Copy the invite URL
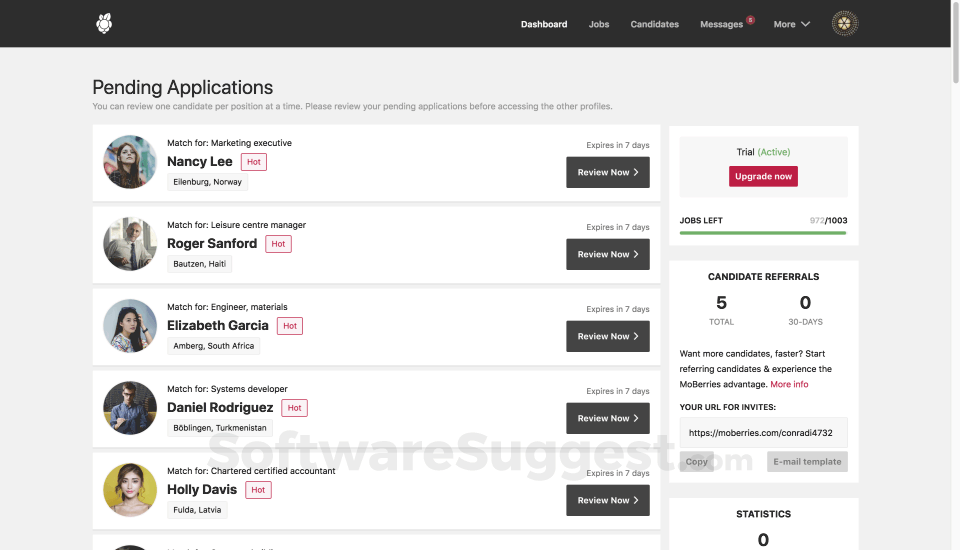Image resolution: width=960 pixels, height=550 pixels. click(x=696, y=462)
